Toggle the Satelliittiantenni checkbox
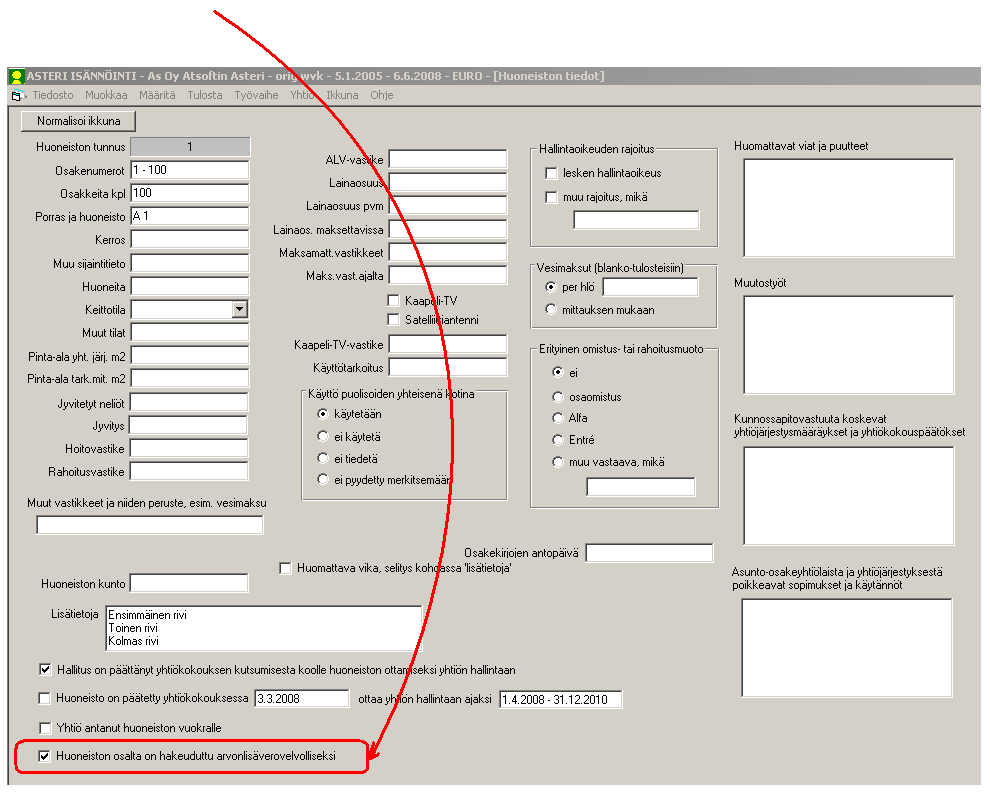This screenshot has height=795, width=990. point(393,320)
